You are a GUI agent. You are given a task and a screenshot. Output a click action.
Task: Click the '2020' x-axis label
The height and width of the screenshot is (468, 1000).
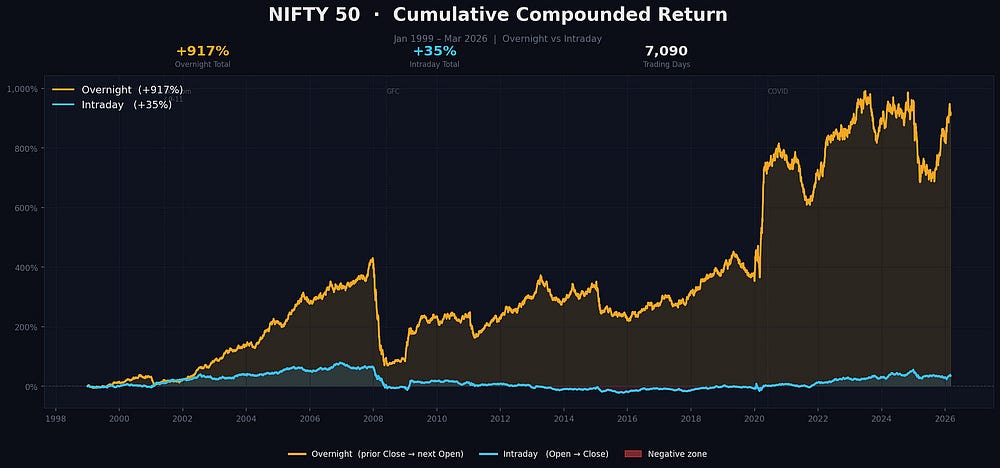tap(754, 419)
